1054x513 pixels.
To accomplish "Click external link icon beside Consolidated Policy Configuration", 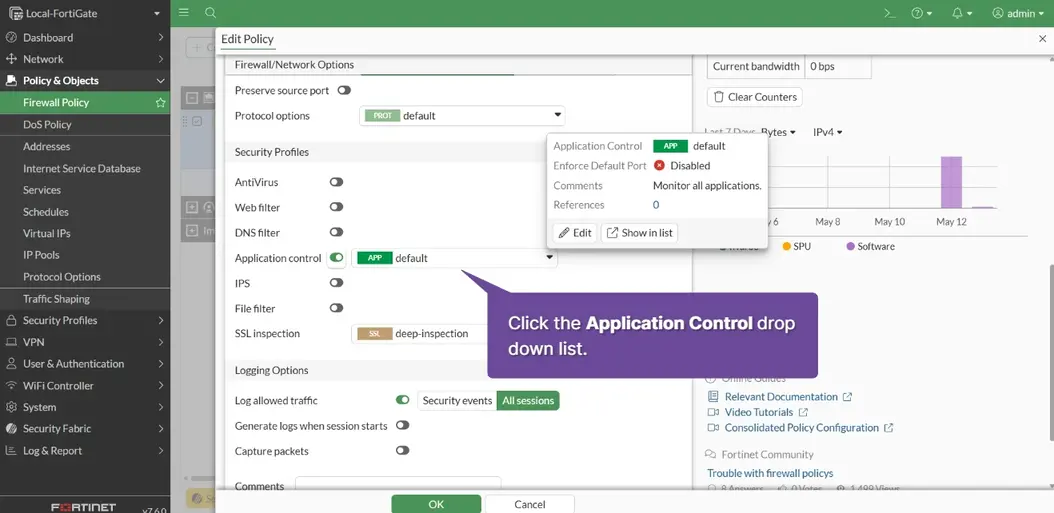I will 889,428.
